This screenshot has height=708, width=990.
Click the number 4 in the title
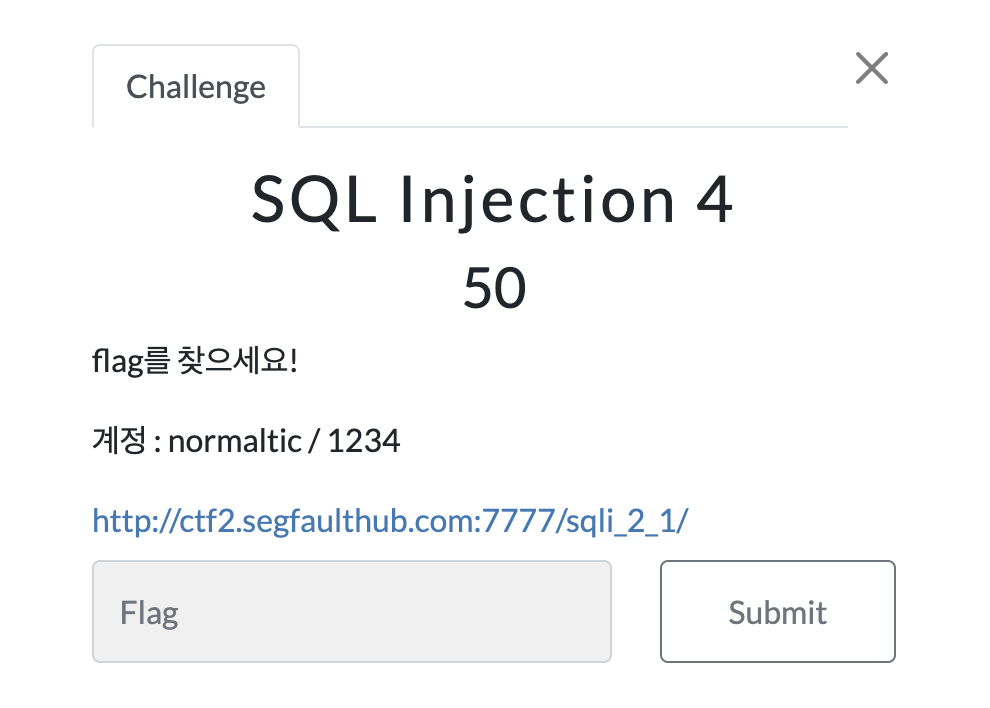[714, 200]
